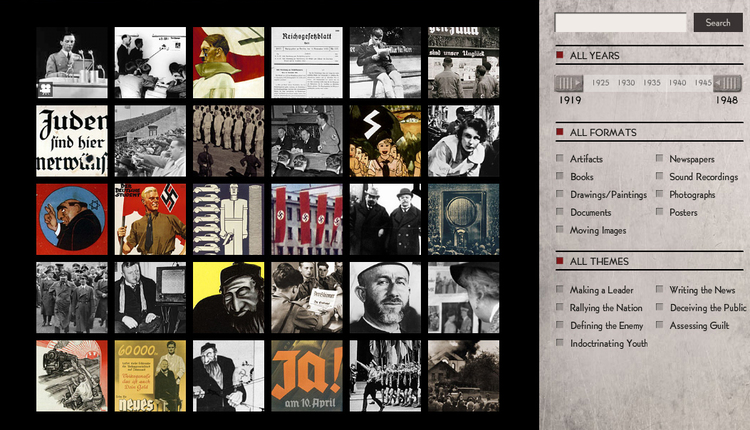
Task: Check the Newspapers format filter
Action: [x=660, y=159]
